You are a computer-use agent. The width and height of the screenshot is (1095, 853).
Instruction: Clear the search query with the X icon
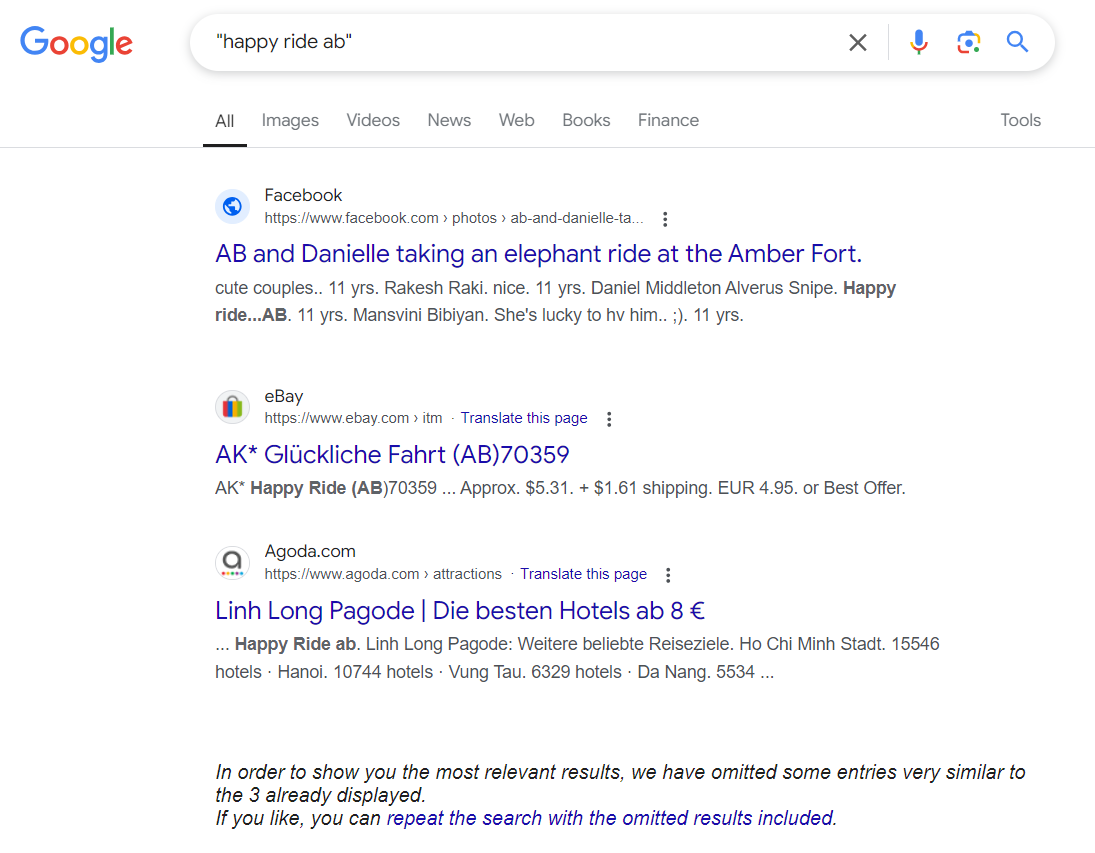coord(858,43)
